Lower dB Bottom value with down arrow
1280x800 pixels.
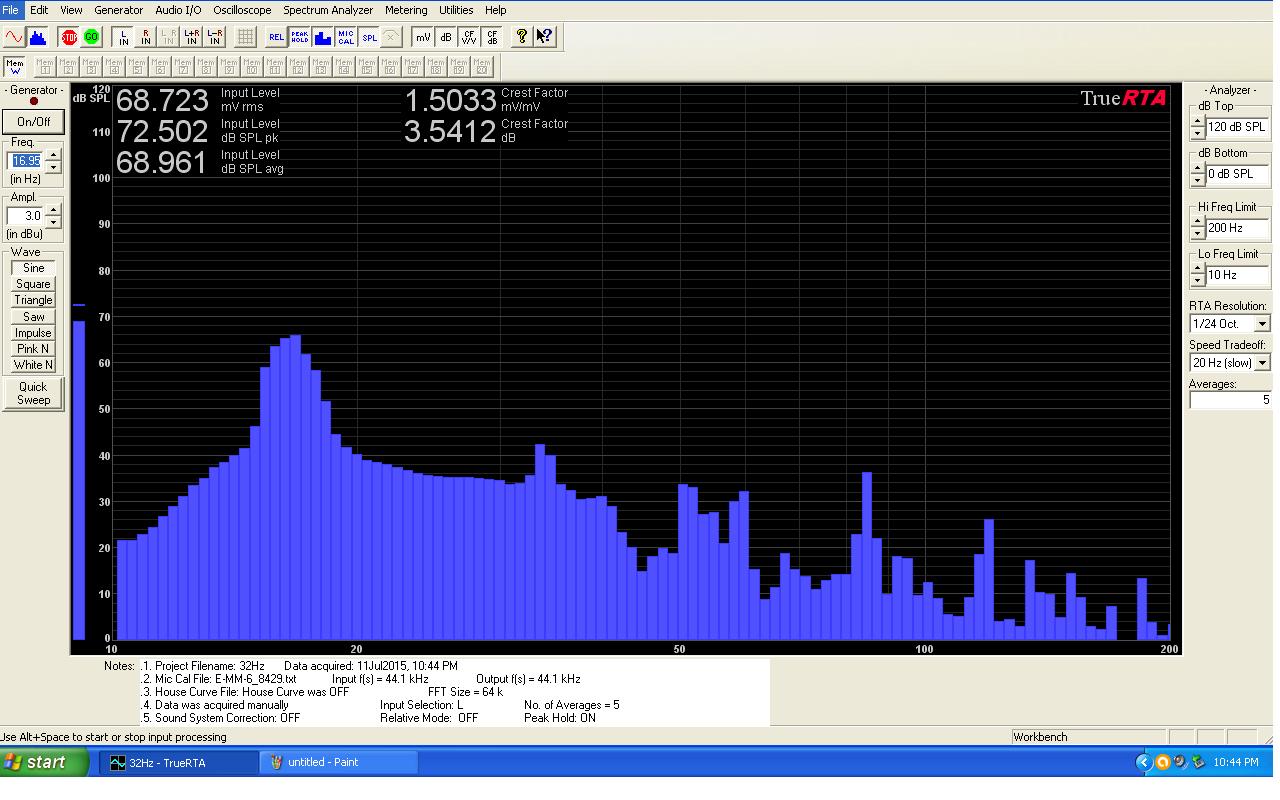[x=1197, y=180]
